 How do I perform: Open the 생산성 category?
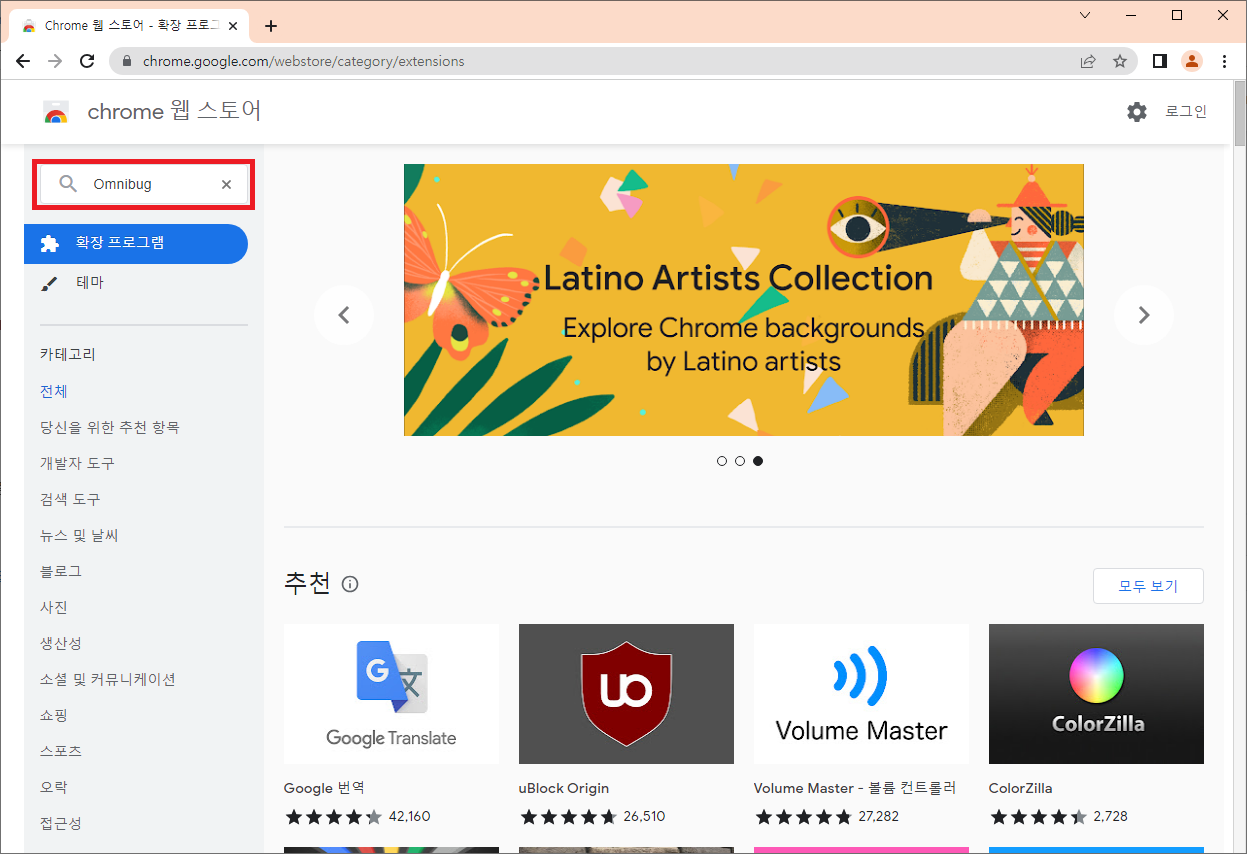coord(61,643)
